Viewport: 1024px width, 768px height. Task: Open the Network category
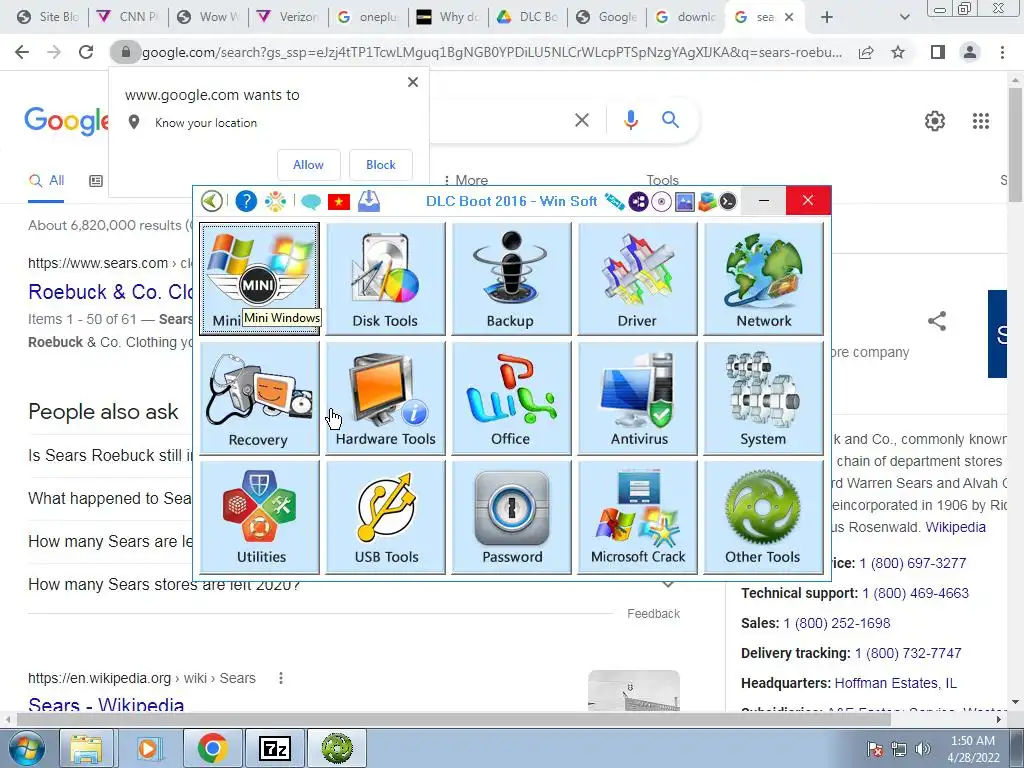point(763,279)
